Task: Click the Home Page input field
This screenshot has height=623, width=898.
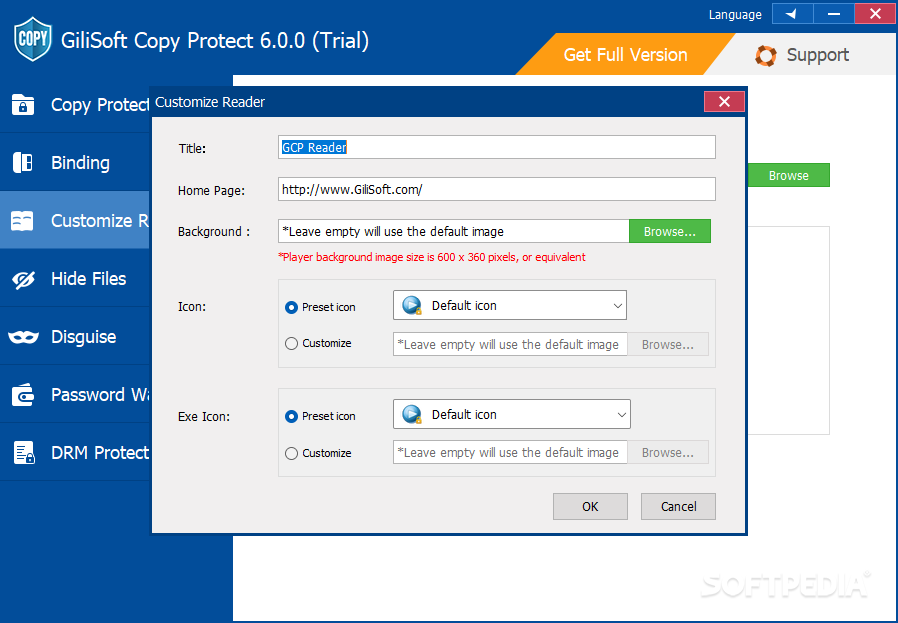Action: [497, 189]
